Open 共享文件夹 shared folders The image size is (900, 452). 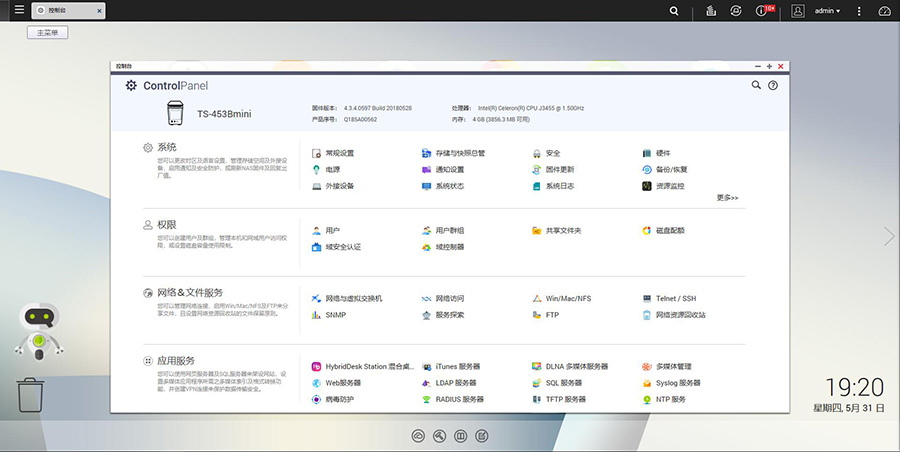562,230
